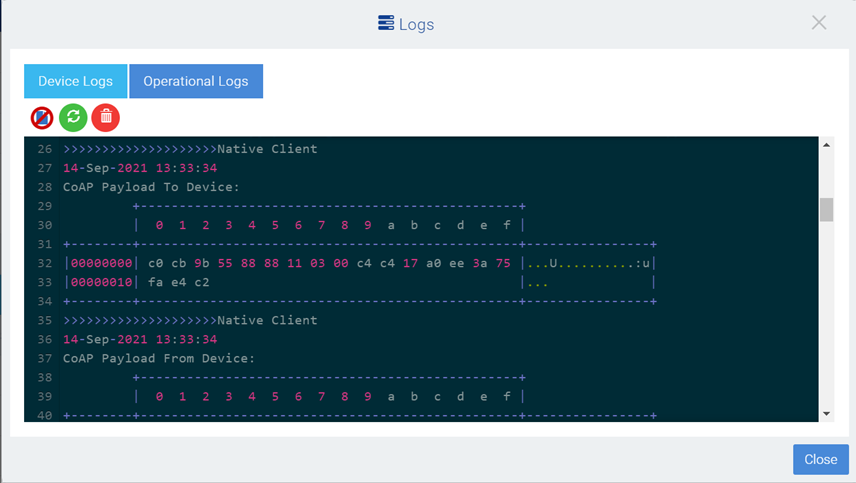Viewport: 856px width, 483px height.
Task: Click the Logs dialog title text
Action: [x=416, y=24]
